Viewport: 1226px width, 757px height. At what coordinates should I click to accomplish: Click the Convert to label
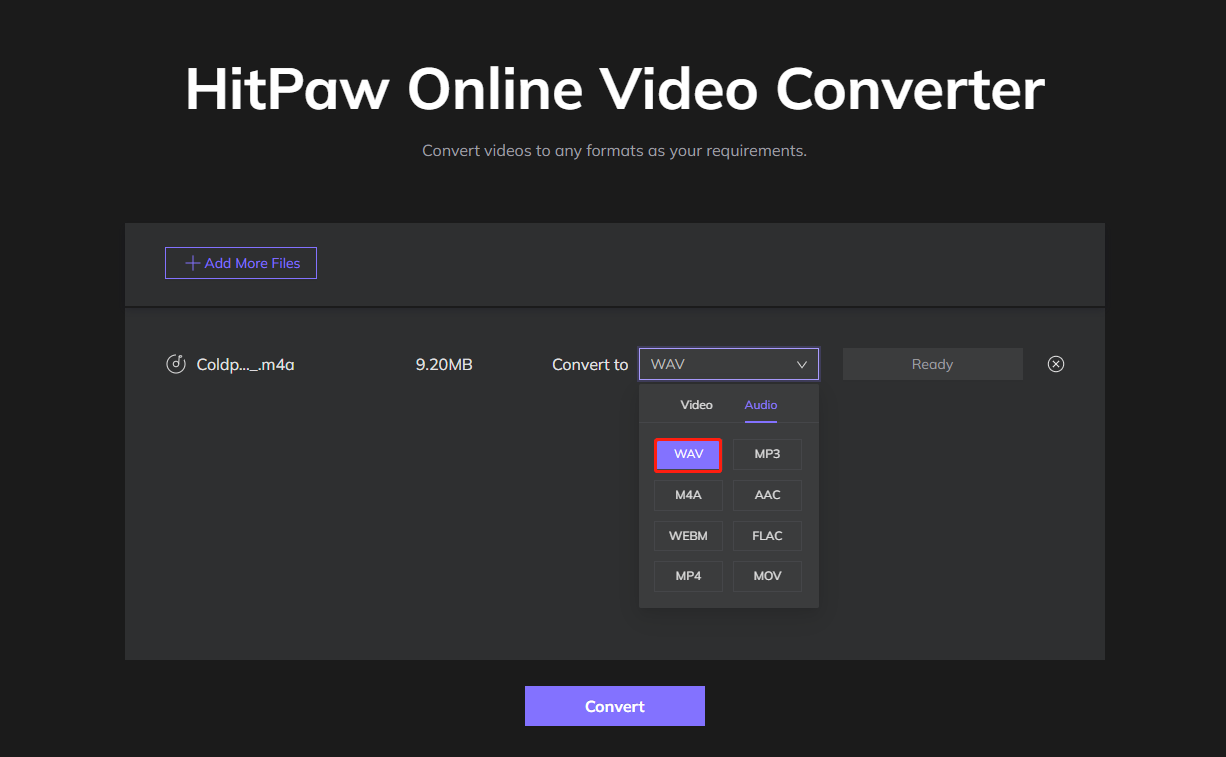point(590,365)
